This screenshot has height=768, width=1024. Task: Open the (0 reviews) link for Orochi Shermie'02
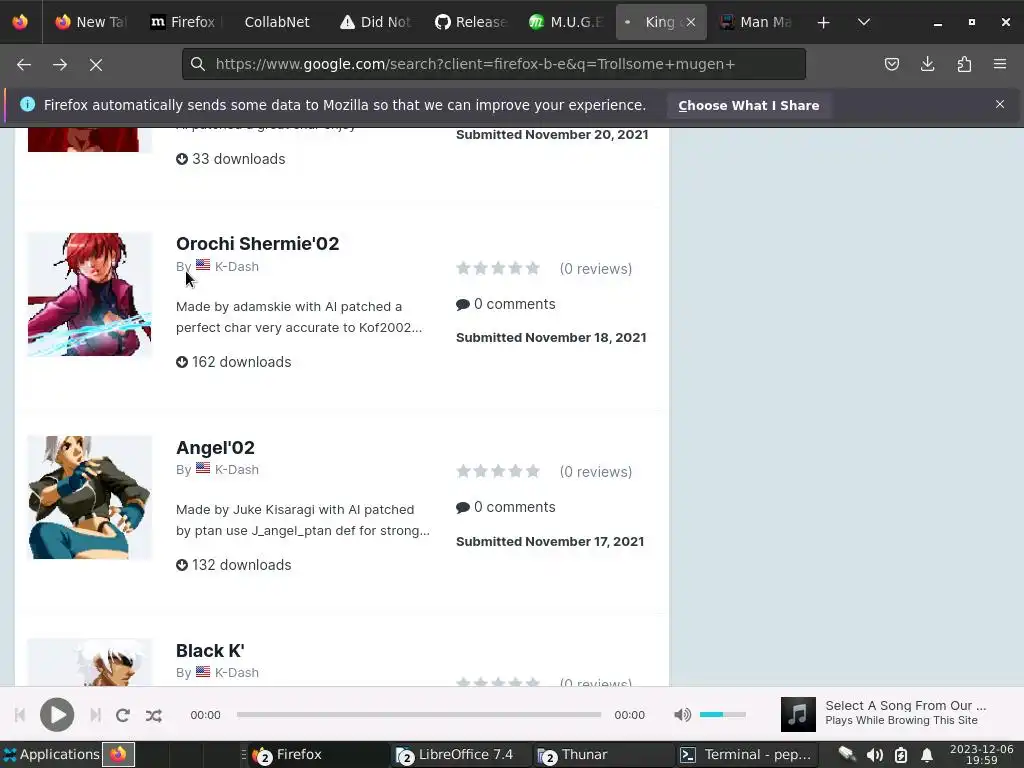click(596, 268)
